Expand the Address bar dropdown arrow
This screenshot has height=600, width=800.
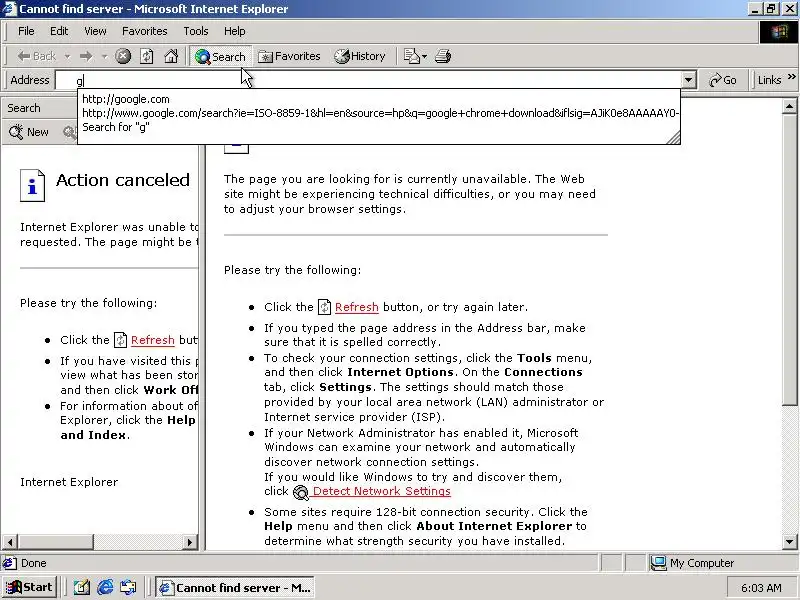click(689, 80)
